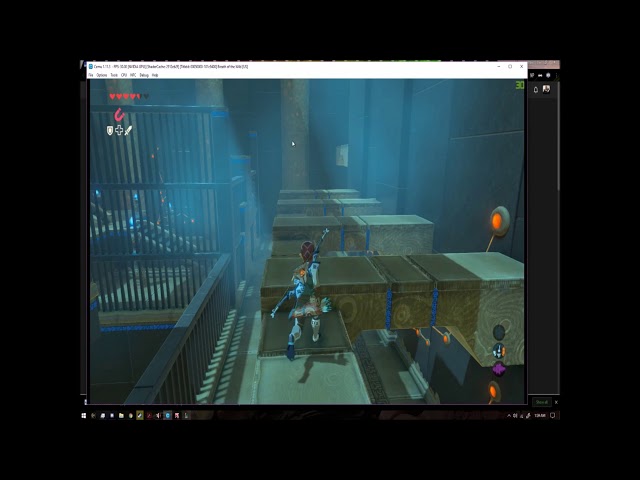Click the speaker volume icon in system tray

[x=515, y=416]
